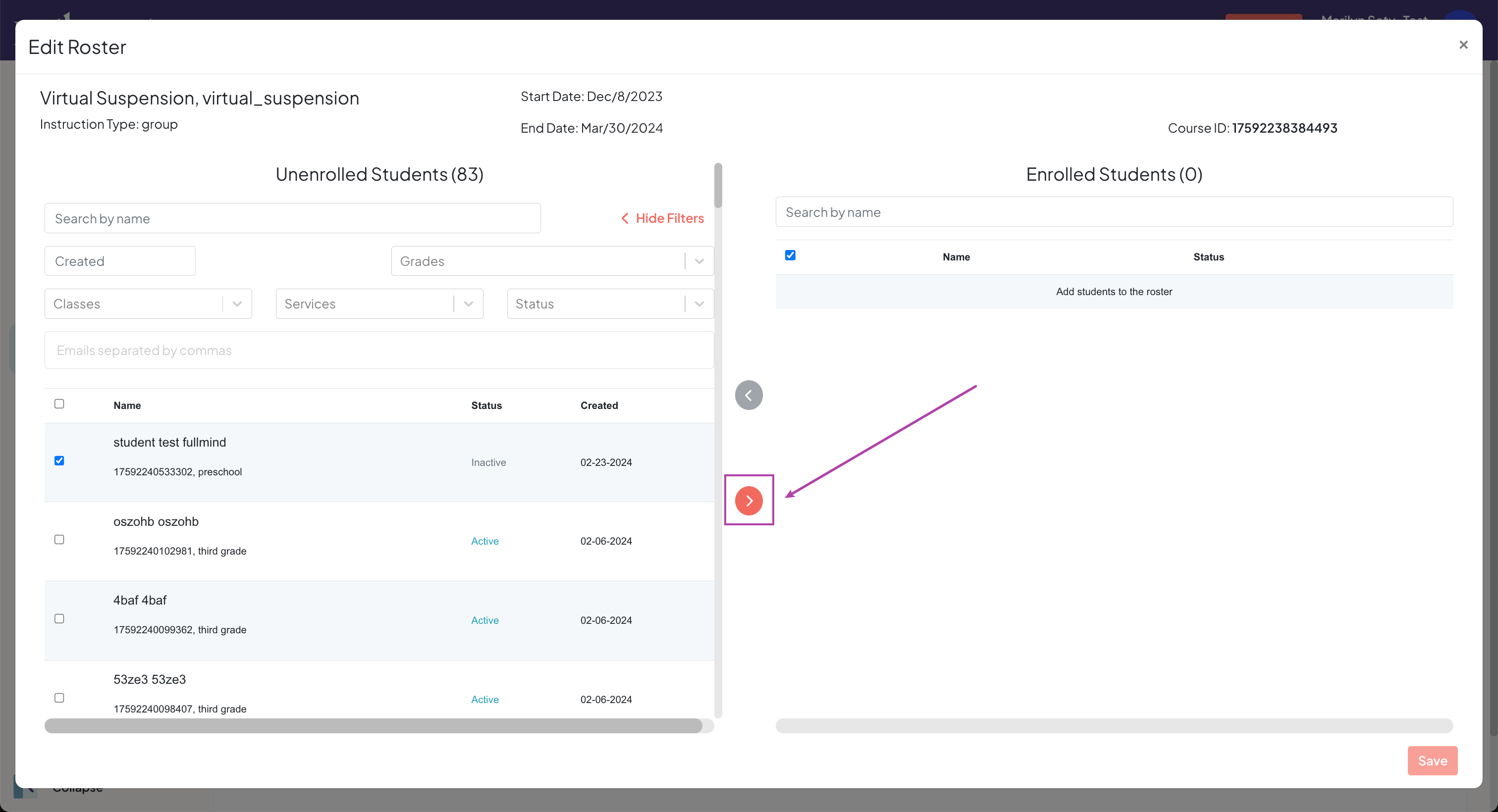The width and height of the screenshot is (1498, 812).
Task: Click the Status header in enrolled table
Action: coord(1208,257)
